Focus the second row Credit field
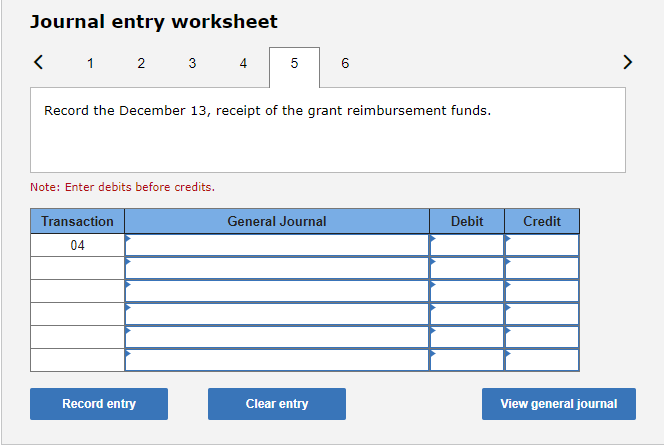This screenshot has height=445, width=664. coord(542,268)
